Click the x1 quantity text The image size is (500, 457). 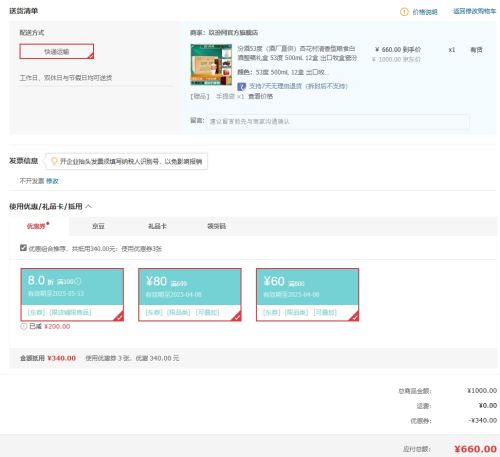coord(452,50)
